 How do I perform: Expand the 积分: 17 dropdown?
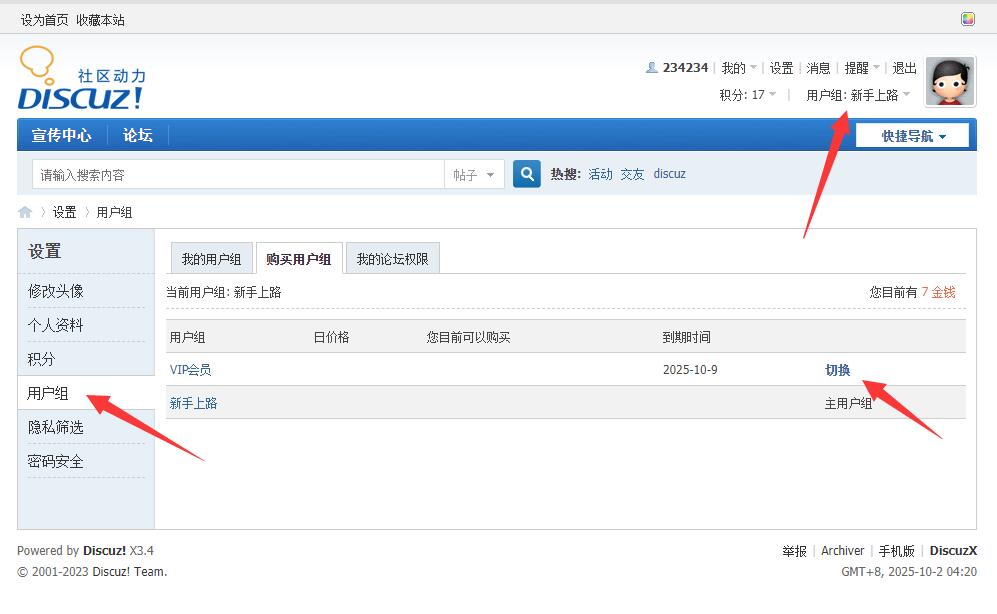pyautogui.click(x=747, y=95)
